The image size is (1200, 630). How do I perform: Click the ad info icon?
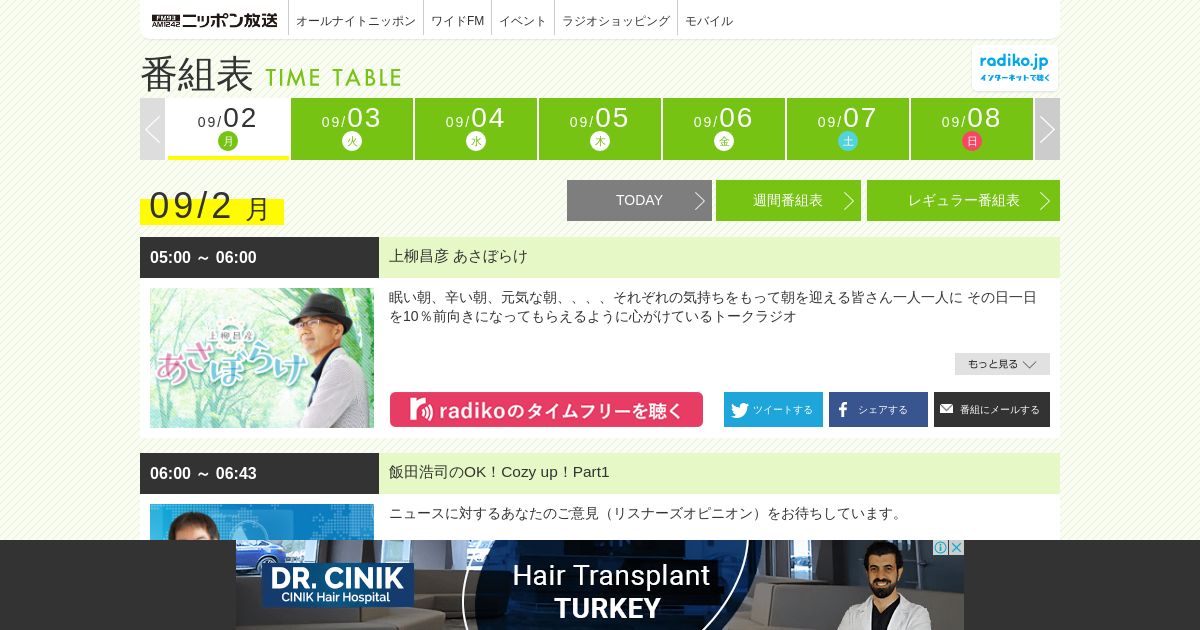(x=941, y=547)
